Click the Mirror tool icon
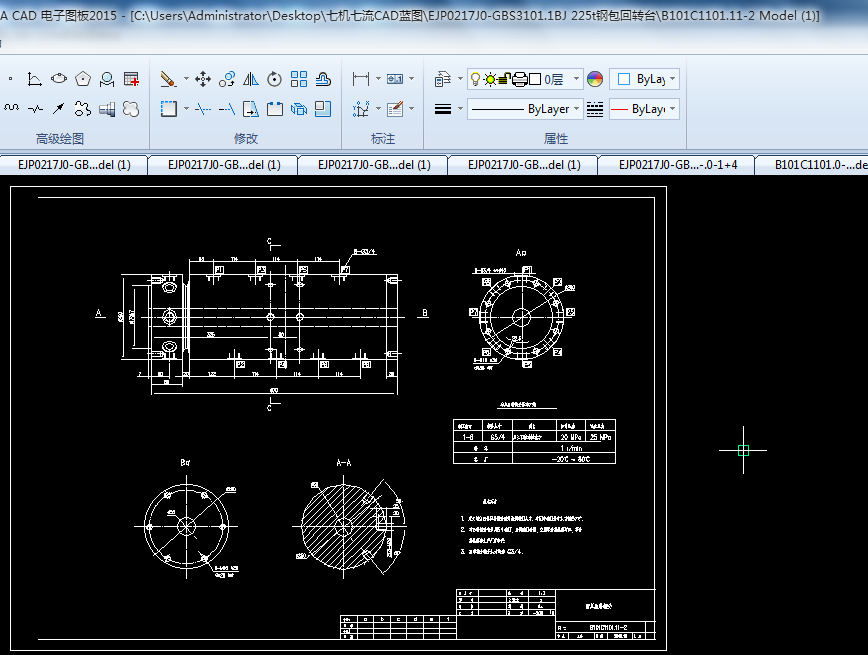 click(x=251, y=78)
